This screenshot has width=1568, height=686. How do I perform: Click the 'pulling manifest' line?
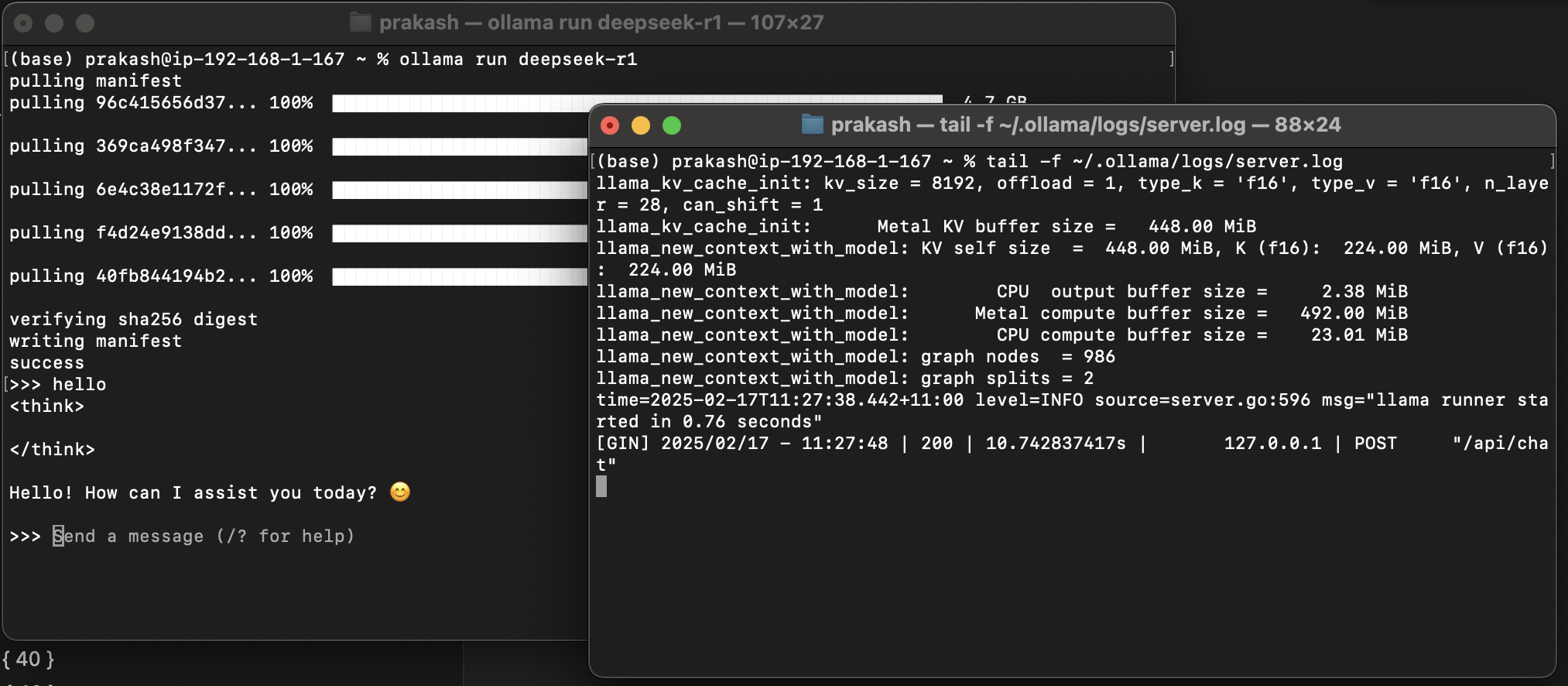tap(96, 81)
